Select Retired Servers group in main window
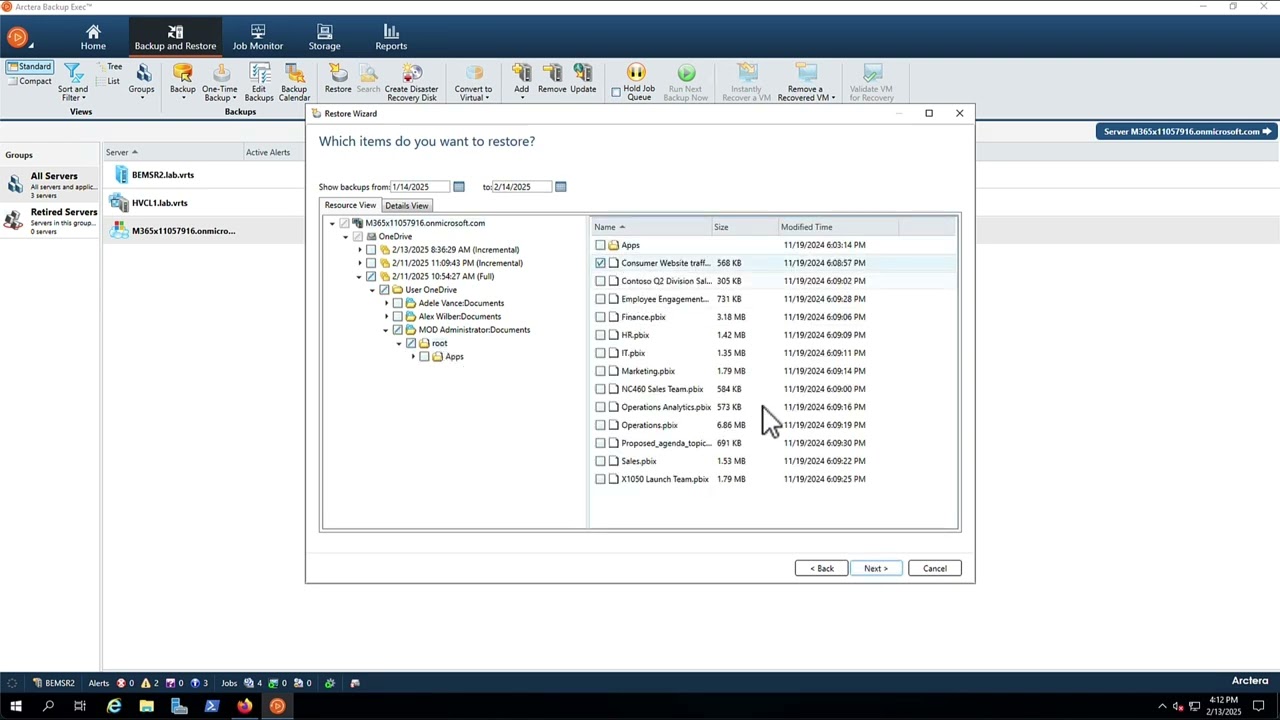The height and width of the screenshot is (720, 1280). click(x=51, y=221)
